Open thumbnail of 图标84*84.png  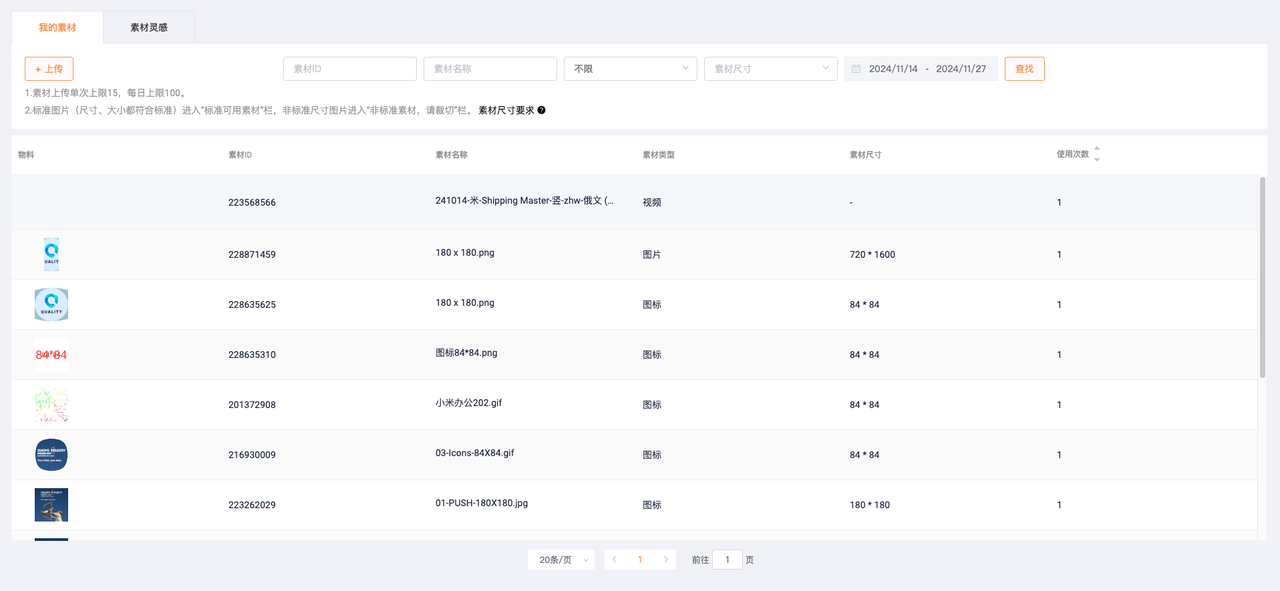(x=51, y=355)
